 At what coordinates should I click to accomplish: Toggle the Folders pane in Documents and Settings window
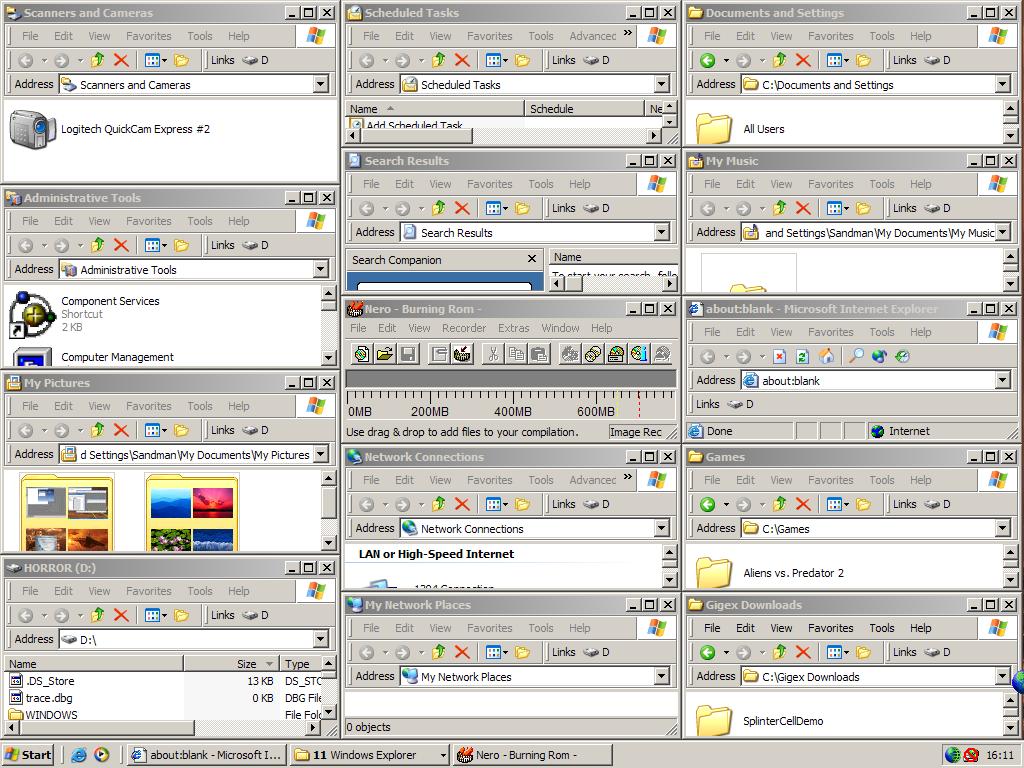coord(863,60)
